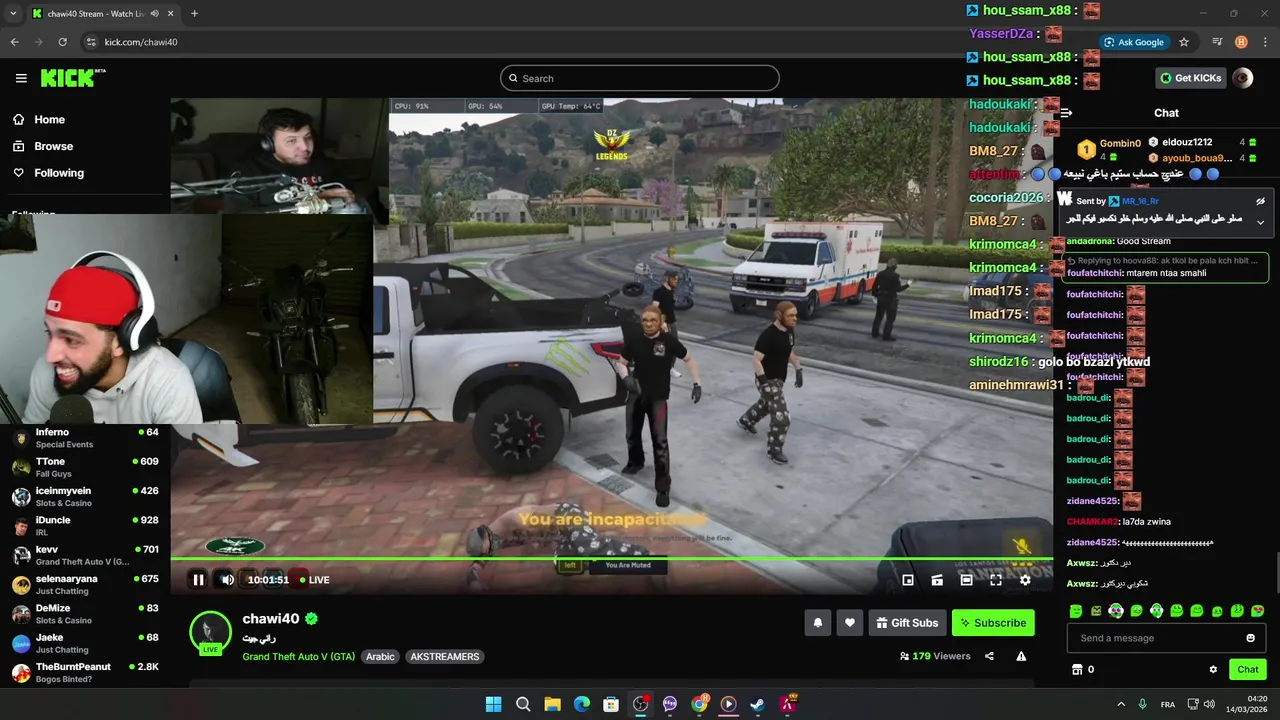Open OBS Studio from taskbar
Image resolution: width=1280 pixels, height=720 pixels.
(640, 704)
